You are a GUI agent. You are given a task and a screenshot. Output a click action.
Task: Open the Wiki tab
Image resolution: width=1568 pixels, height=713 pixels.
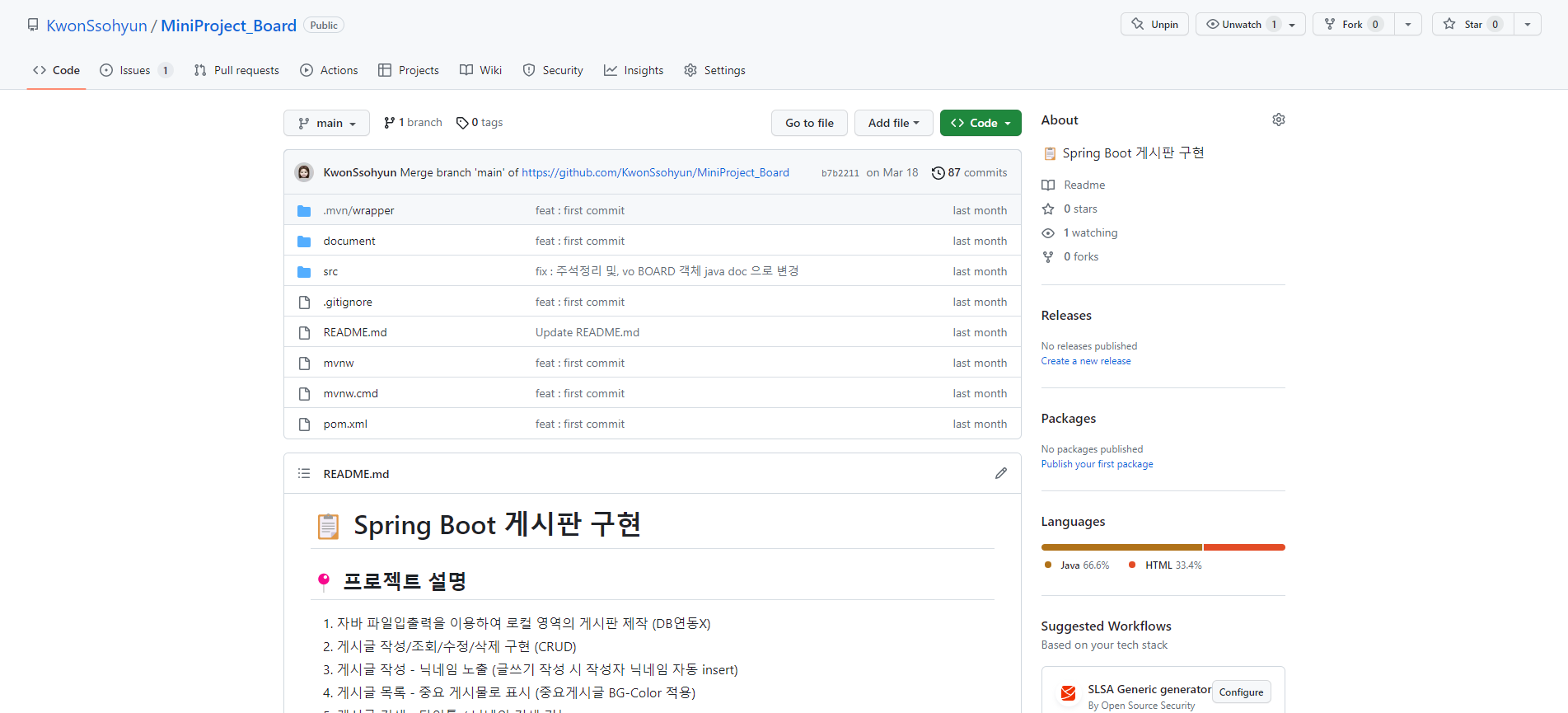click(x=480, y=70)
